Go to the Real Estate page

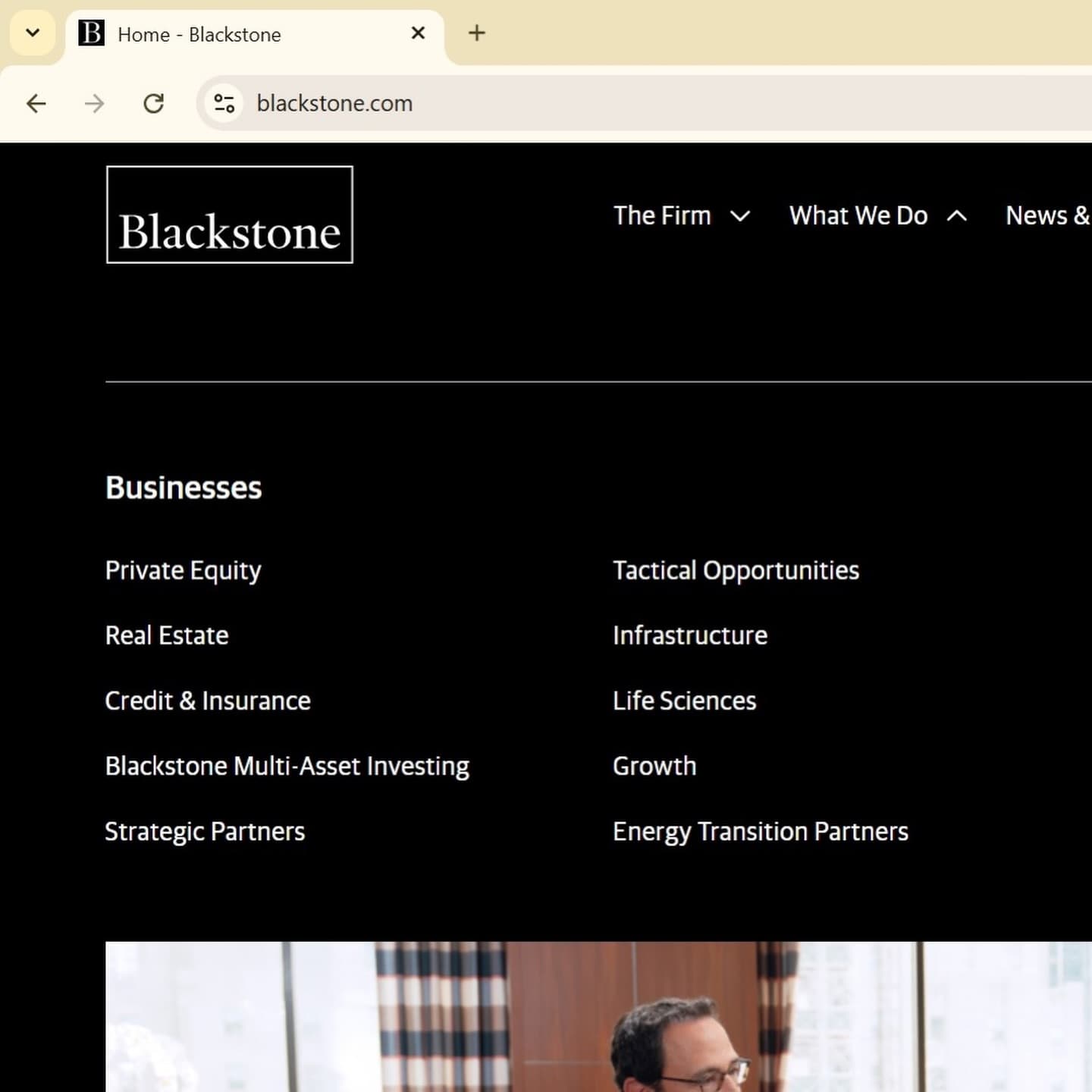167,635
